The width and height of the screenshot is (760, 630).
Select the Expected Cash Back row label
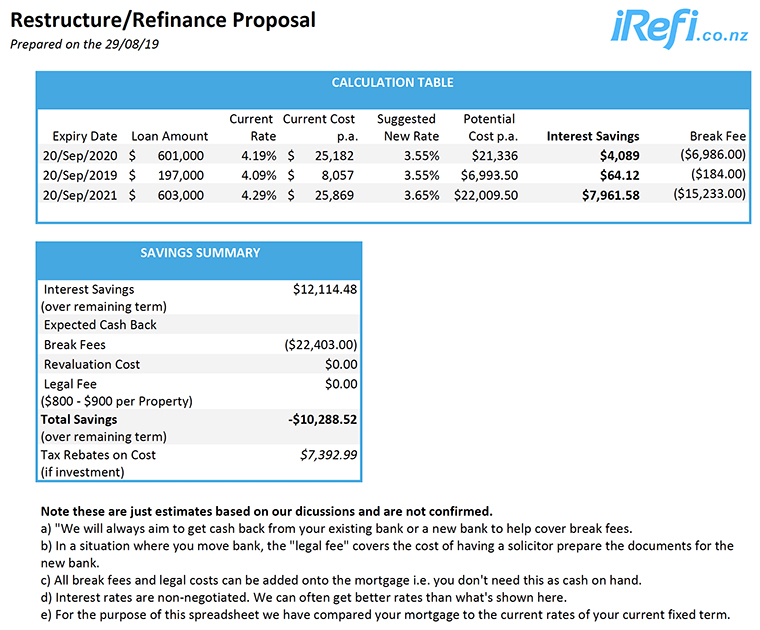100,325
